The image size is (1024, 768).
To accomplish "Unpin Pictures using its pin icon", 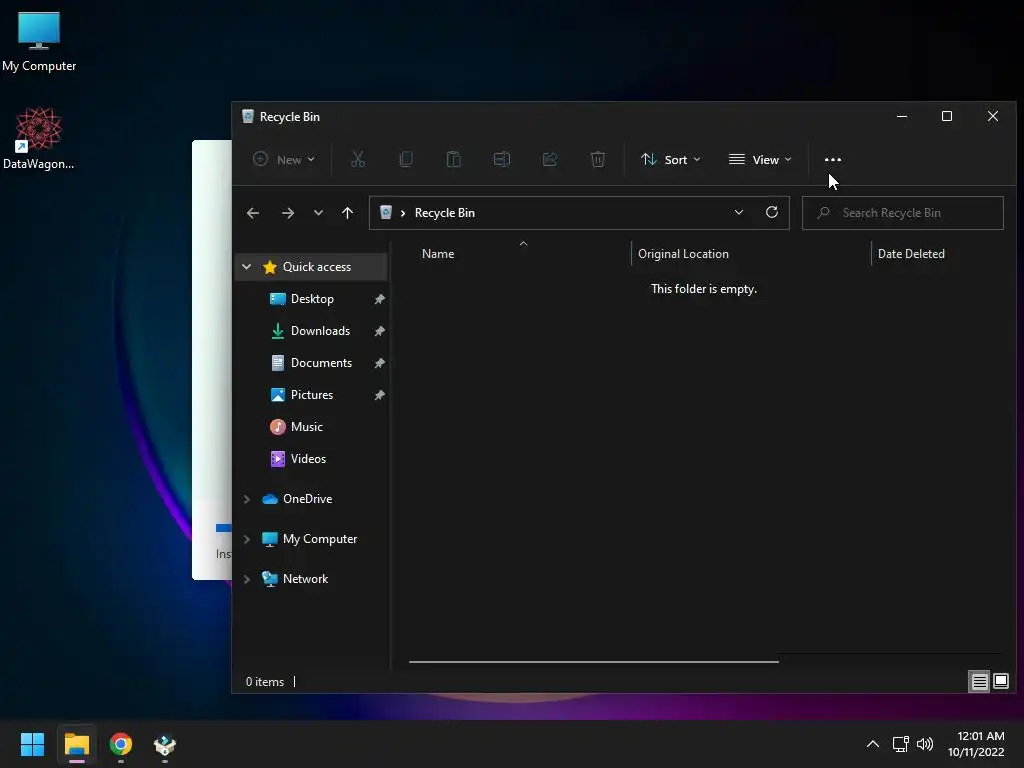I will tap(379, 395).
